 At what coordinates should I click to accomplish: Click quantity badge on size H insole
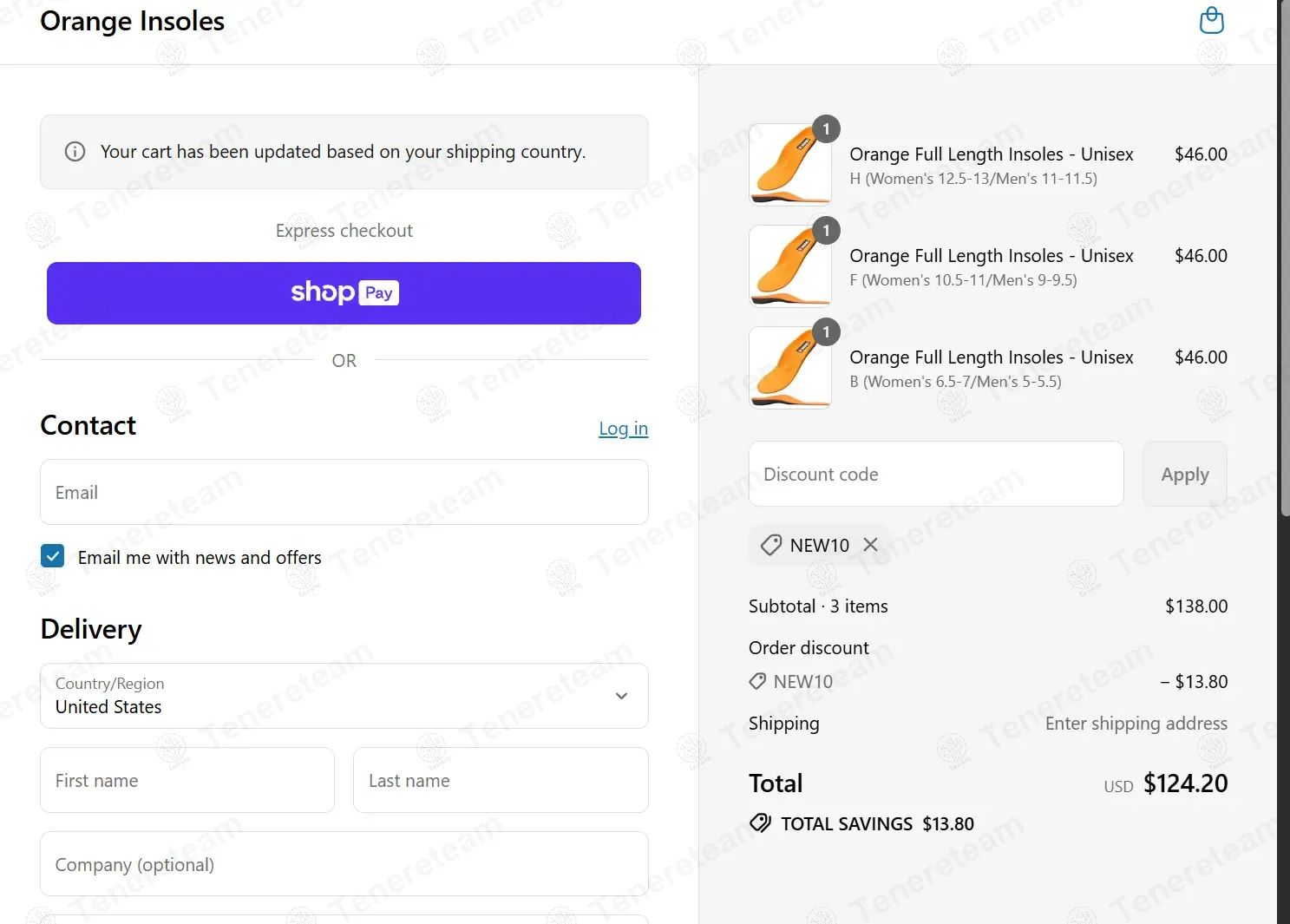pyautogui.click(x=826, y=129)
